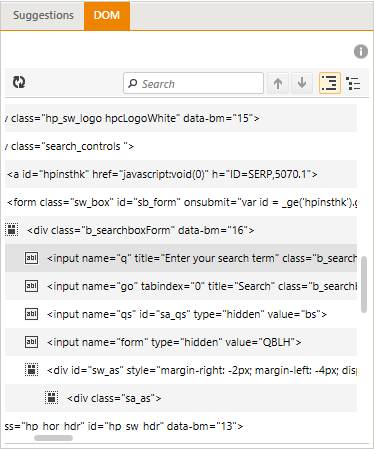The image size is (374, 449).
Task: Switch to the tree structure view icon
Action: click(353, 83)
